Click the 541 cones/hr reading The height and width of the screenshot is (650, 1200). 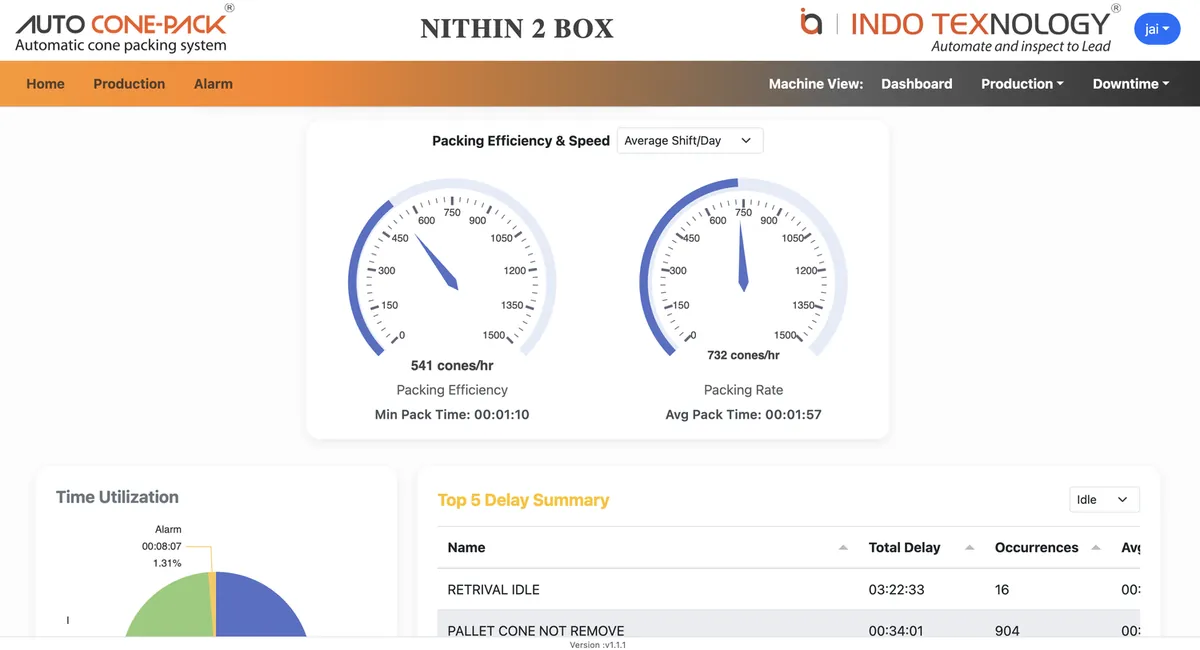coord(452,366)
